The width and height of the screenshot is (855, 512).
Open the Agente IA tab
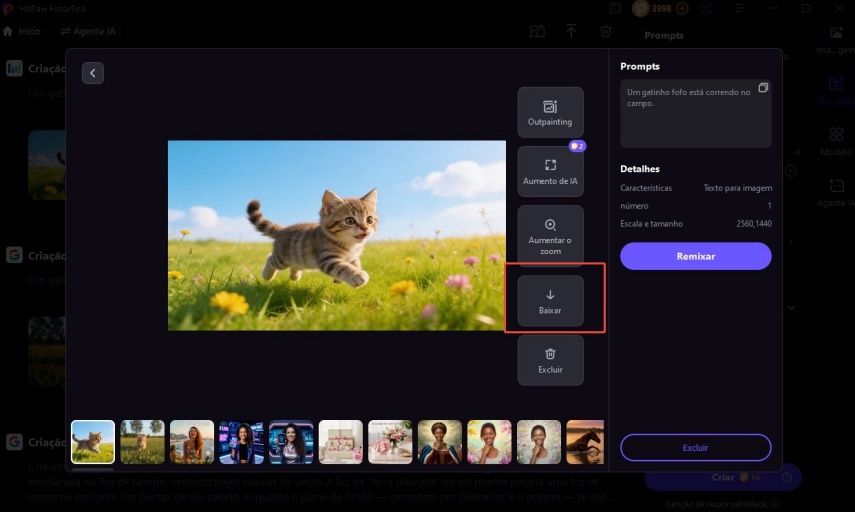tap(88, 31)
